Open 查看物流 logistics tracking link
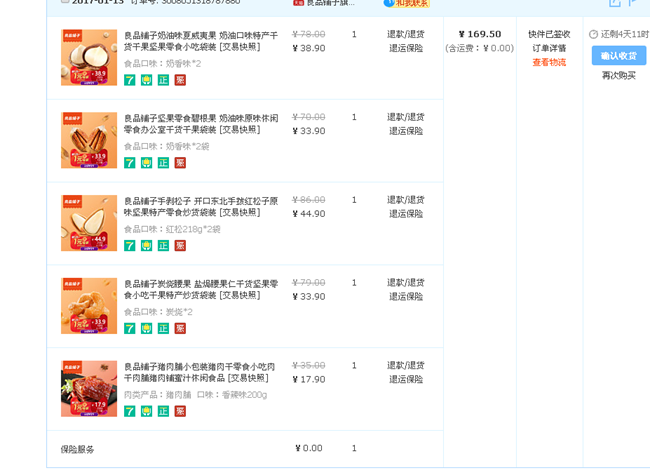Screen dimensions: 650x475 click(x=548, y=62)
